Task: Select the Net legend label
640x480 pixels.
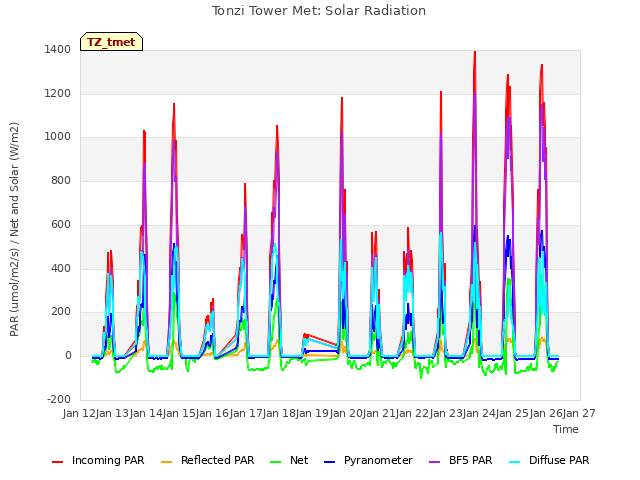Action: pos(299,460)
